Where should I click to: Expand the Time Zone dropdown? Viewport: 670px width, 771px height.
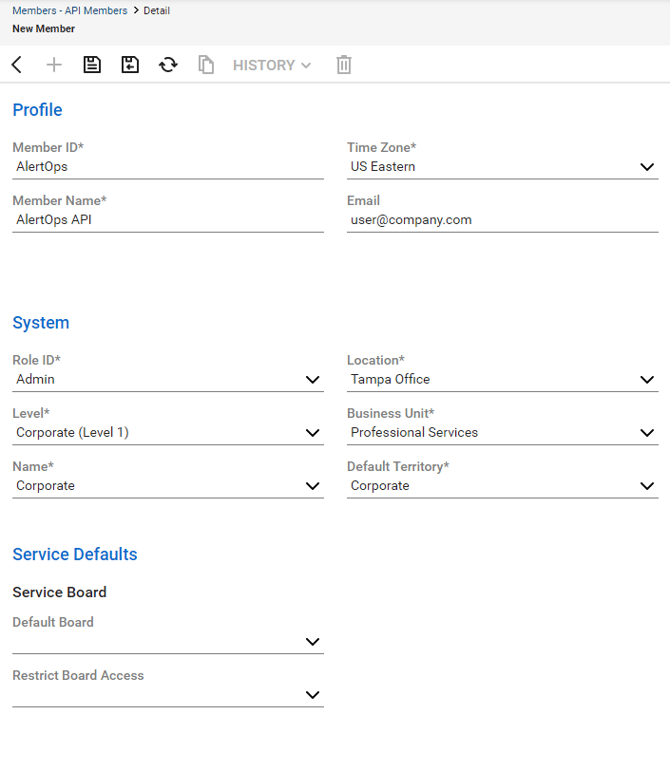[x=647, y=167]
